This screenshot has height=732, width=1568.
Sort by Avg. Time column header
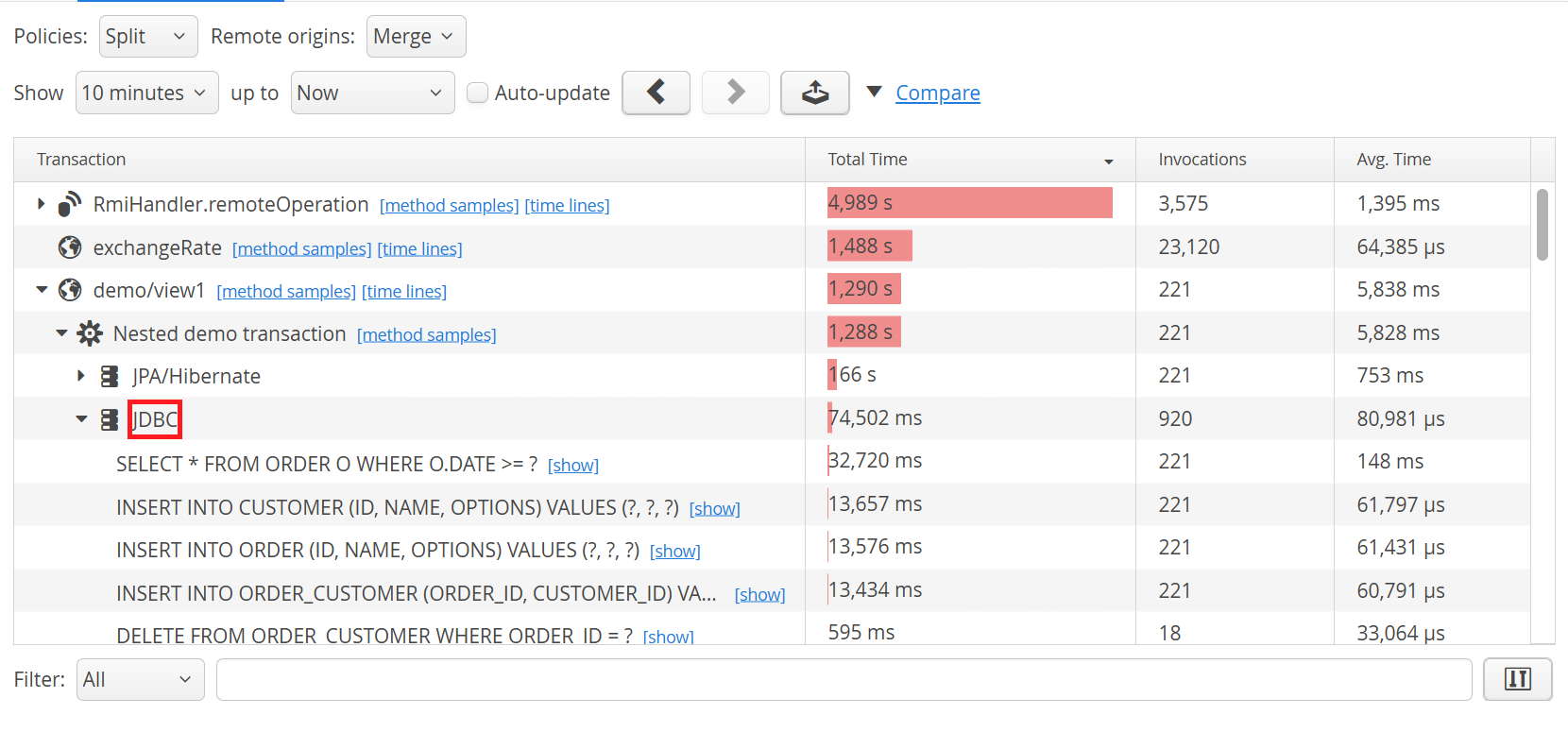pos(1393,160)
